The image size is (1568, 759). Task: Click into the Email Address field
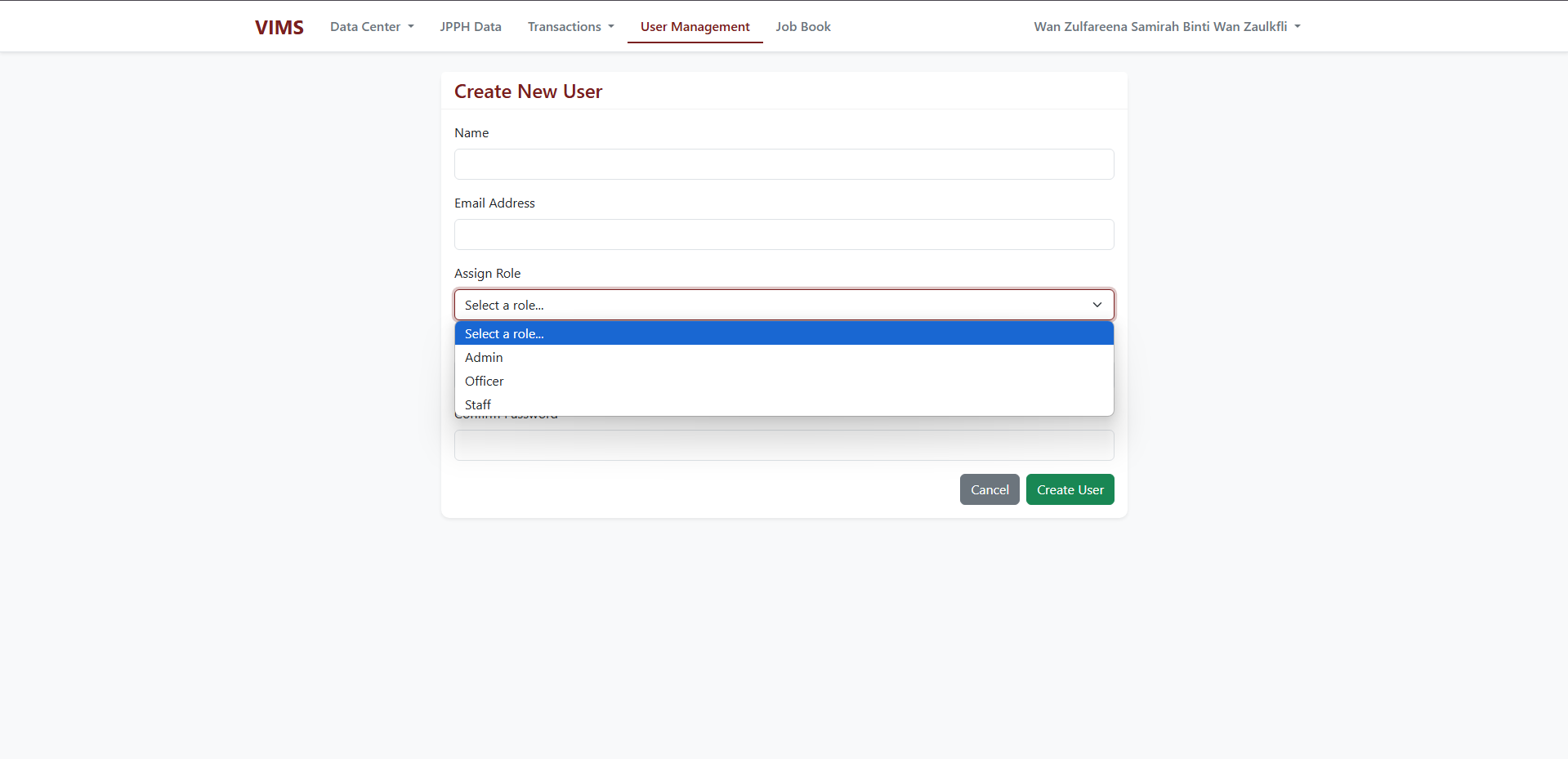pyautogui.click(x=784, y=234)
